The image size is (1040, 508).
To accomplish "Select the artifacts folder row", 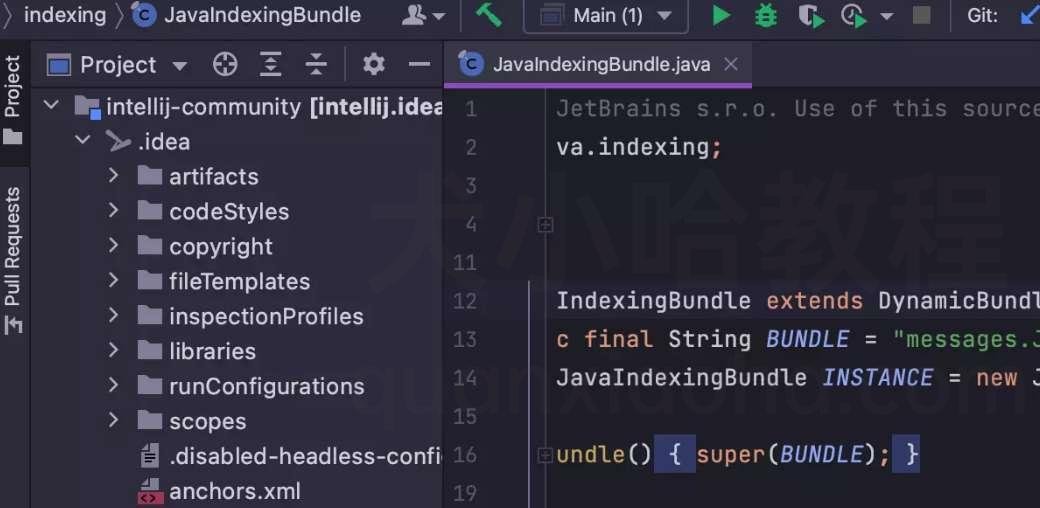I will click(x=237, y=176).
